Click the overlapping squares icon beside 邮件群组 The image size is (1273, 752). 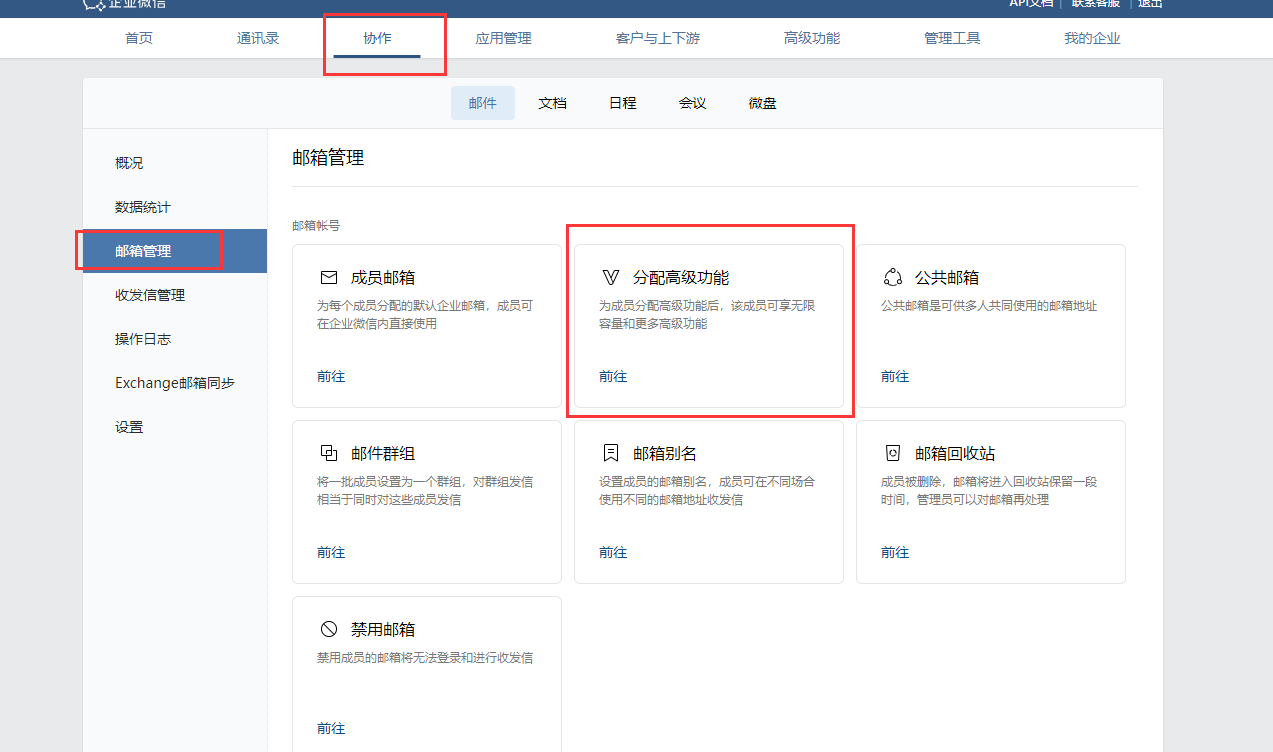(329, 453)
